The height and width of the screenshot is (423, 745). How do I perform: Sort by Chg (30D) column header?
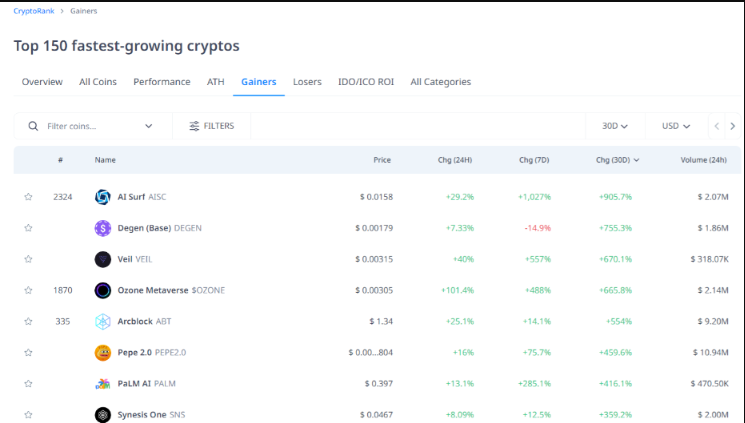[x=617, y=160]
